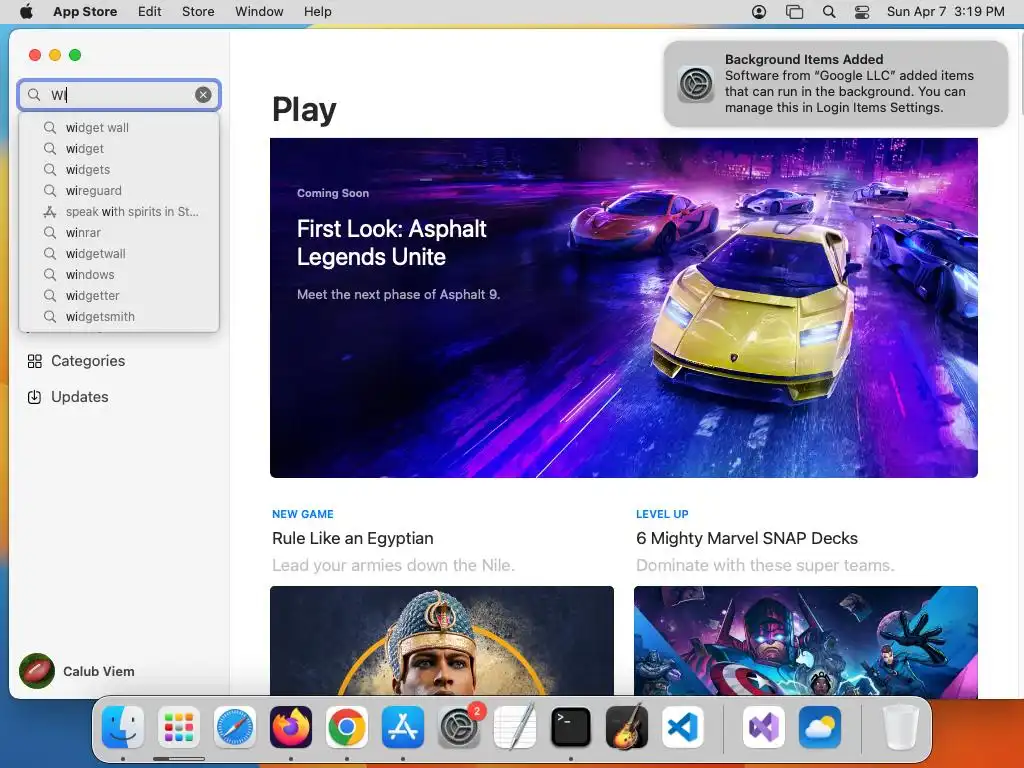The image size is (1024, 768).
Task: Click the Egyptian pharaoh story image
Action: 442,641
